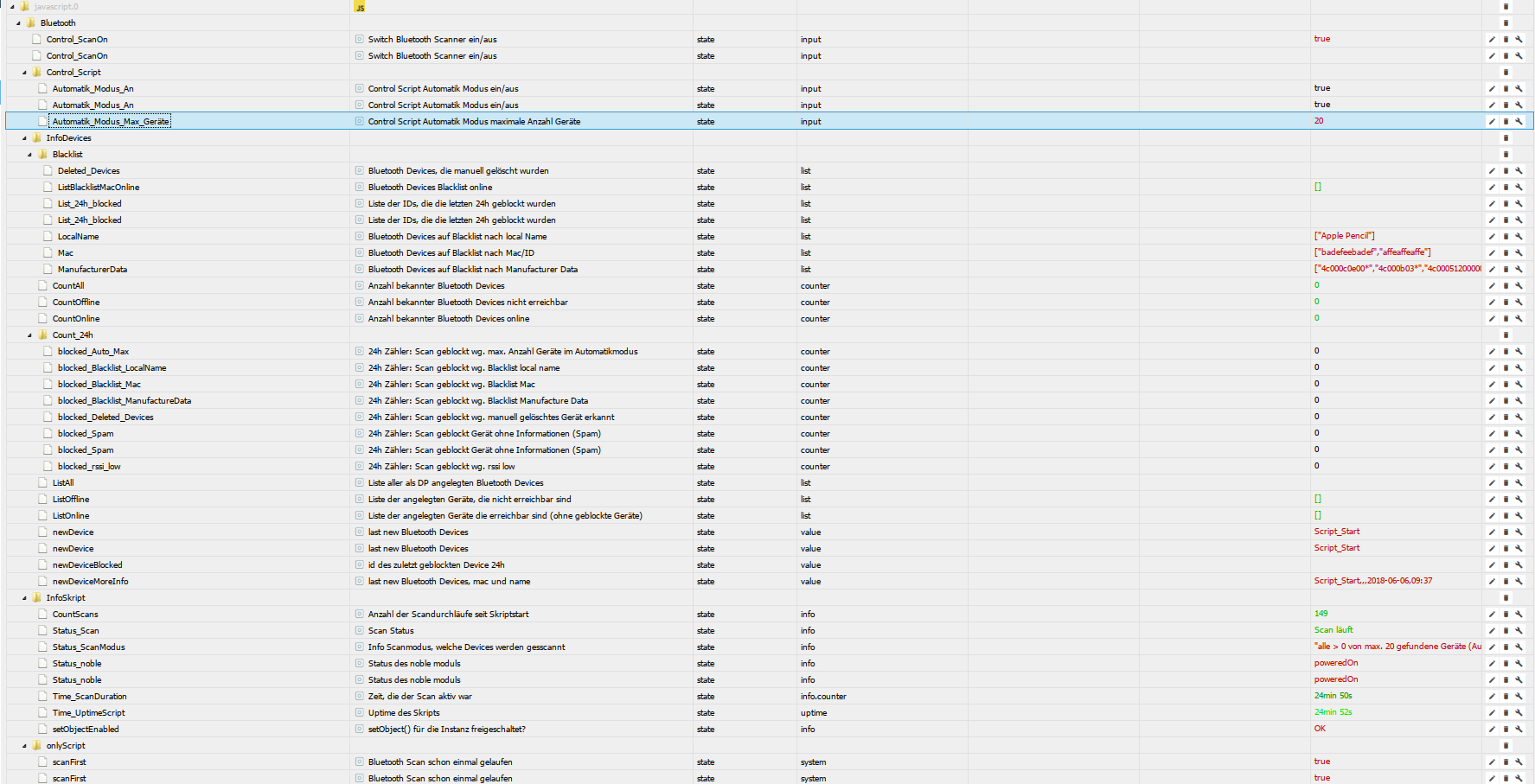Delete the InfoSkript folder via trash icon

1506,598
